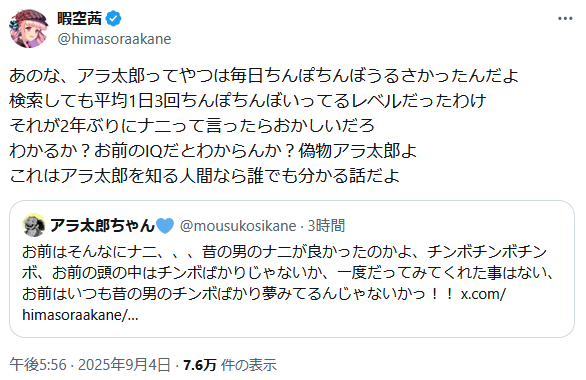Click the display name 暇空茜
This screenshot has width=586, height=380.
(80, 18)
